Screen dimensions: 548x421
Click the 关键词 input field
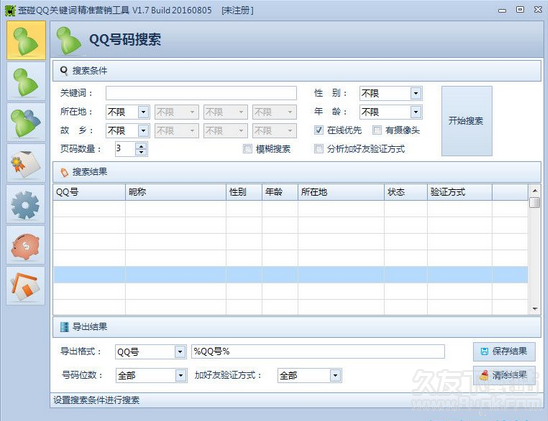point(201,93)
